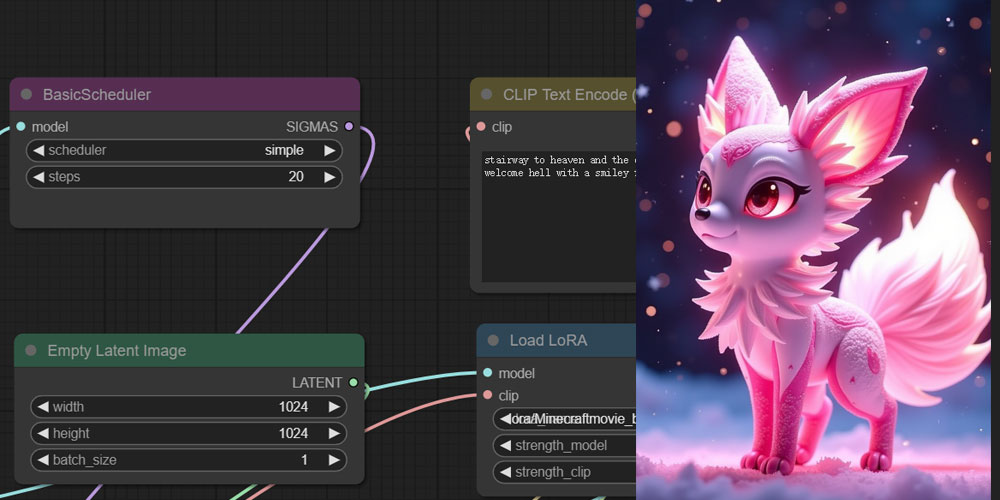Decrease steps with the left arrow
The width and height of the screenshot is (1000, 500).
[38, 177]
